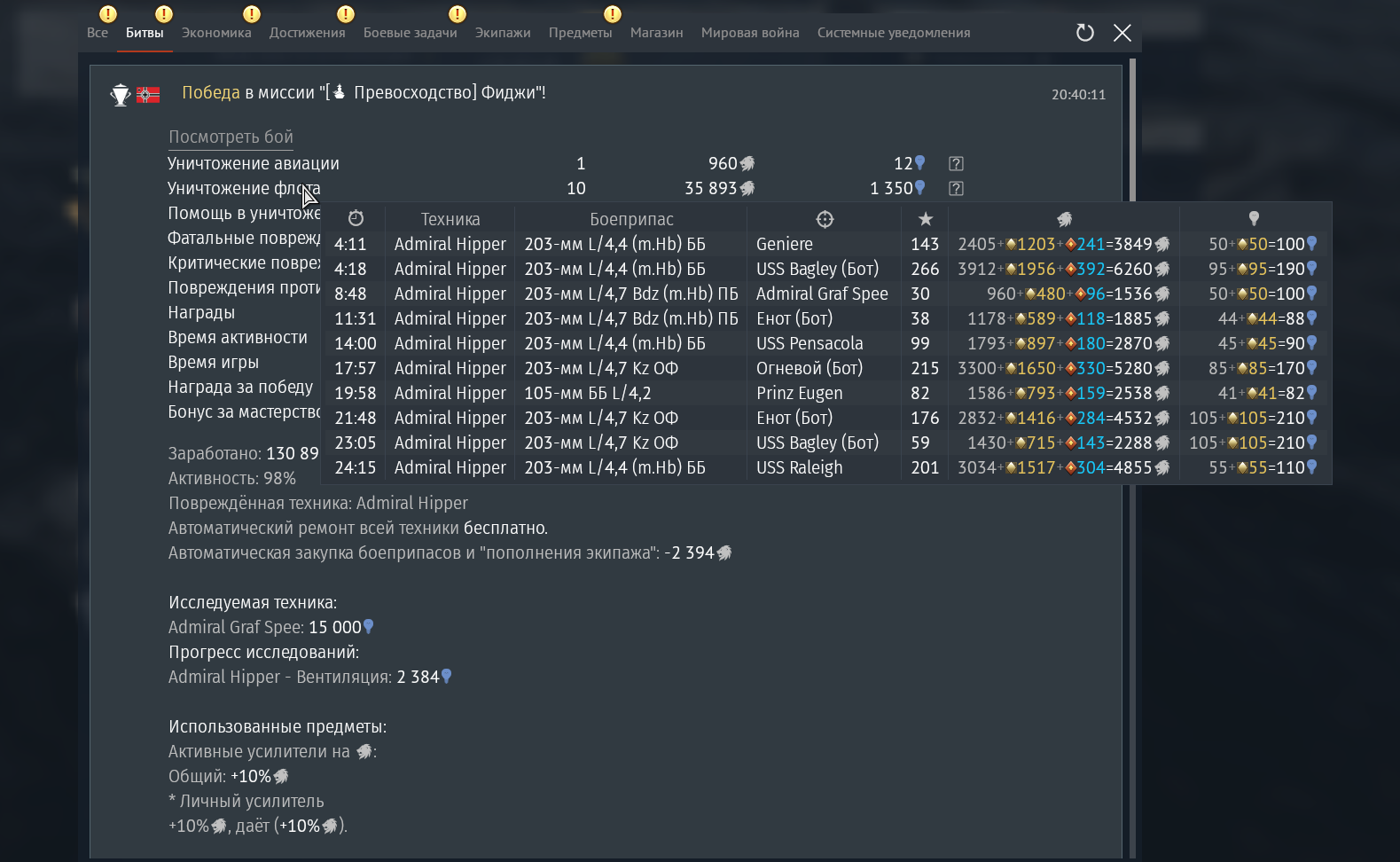
Task: Click the 24:15 kill time entry
Action: click(356, 467)
